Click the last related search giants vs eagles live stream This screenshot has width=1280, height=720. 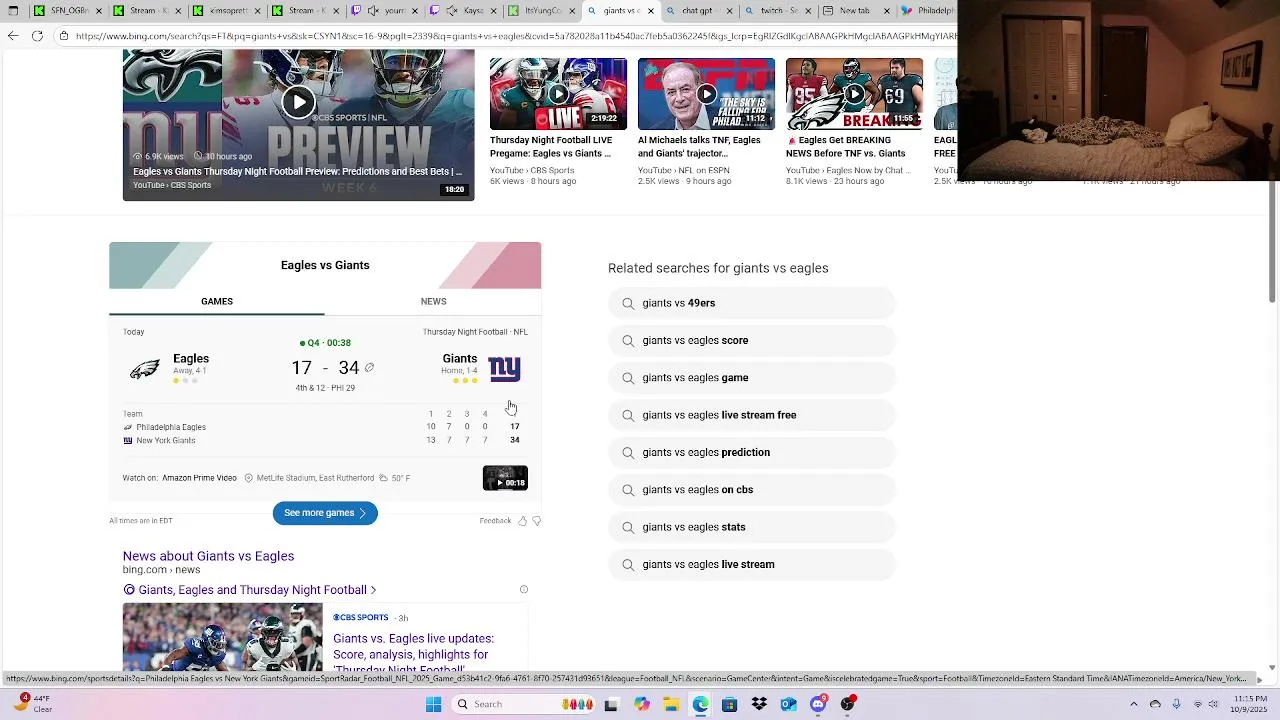tap(751, 564)
